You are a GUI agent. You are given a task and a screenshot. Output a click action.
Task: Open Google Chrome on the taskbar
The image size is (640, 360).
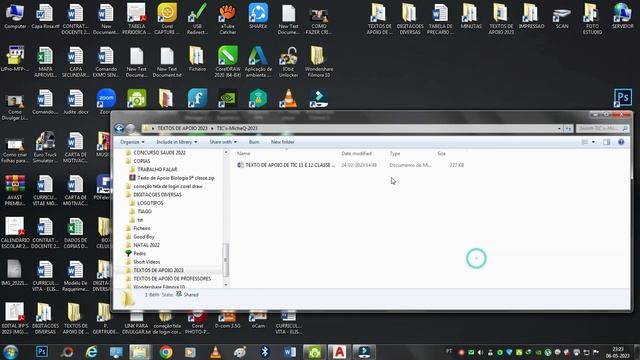(166, 352)
